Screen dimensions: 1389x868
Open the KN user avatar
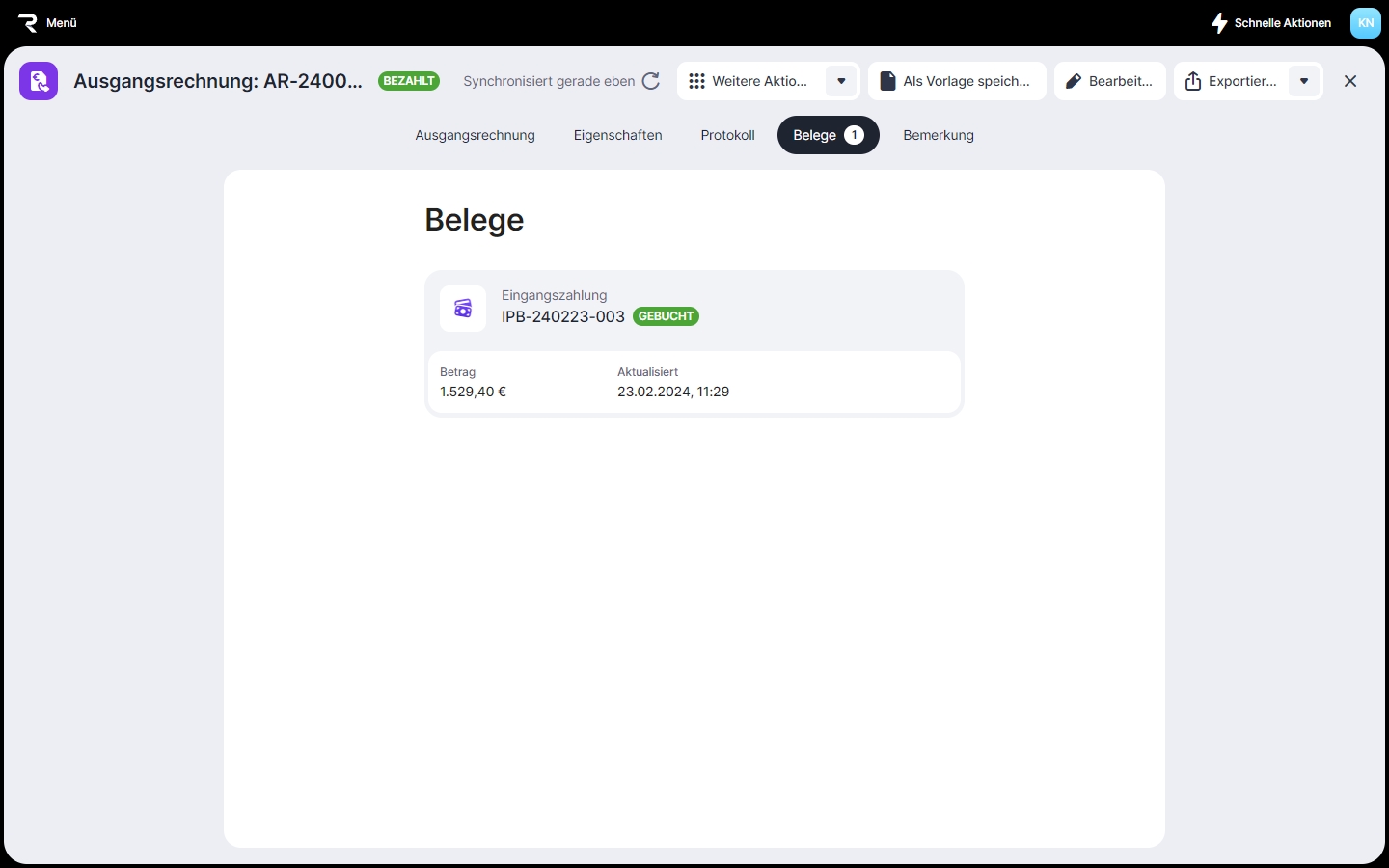tap(1365, 23)
